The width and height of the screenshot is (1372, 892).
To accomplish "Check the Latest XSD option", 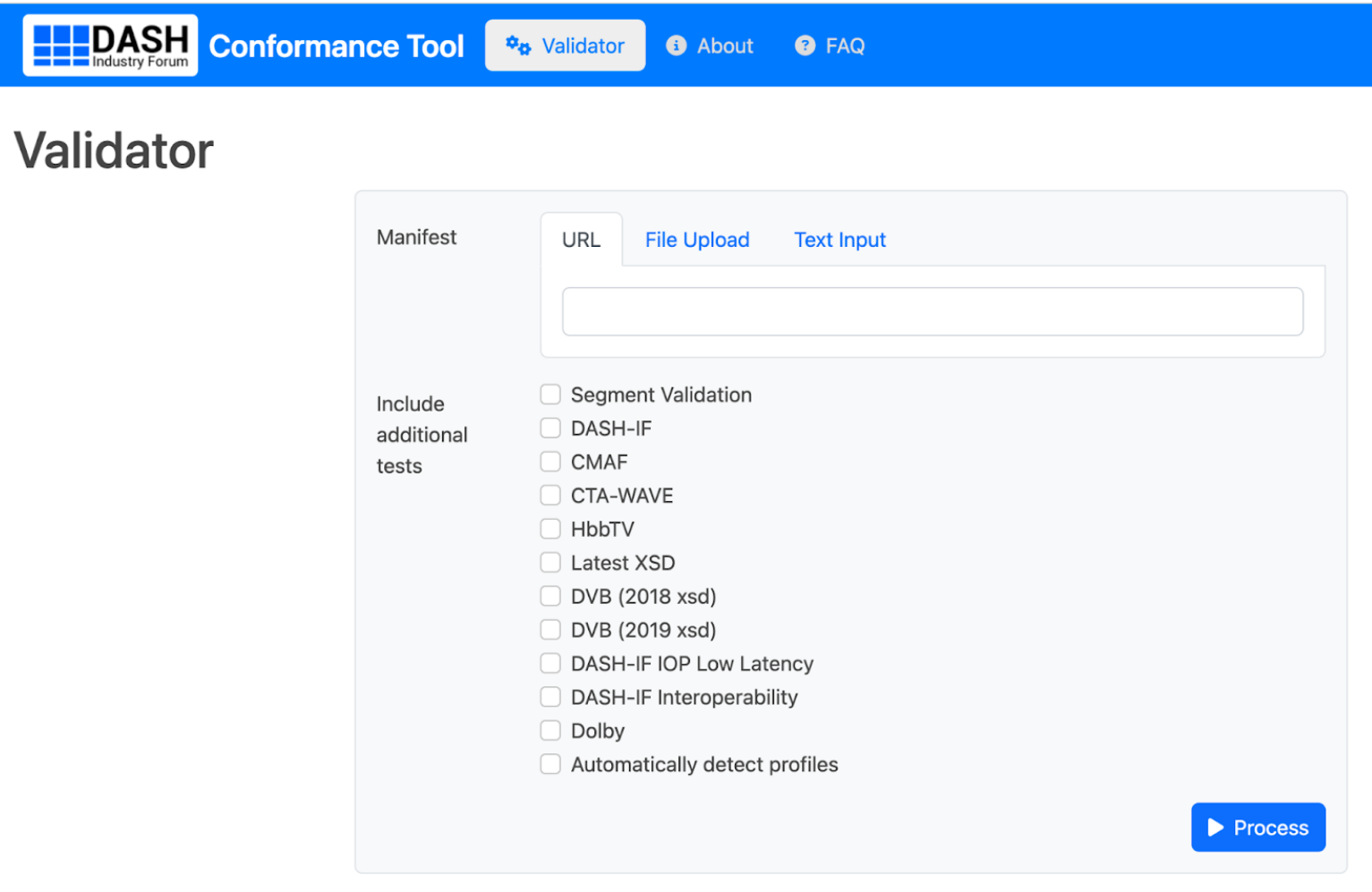I will click(x=550, y=562).
